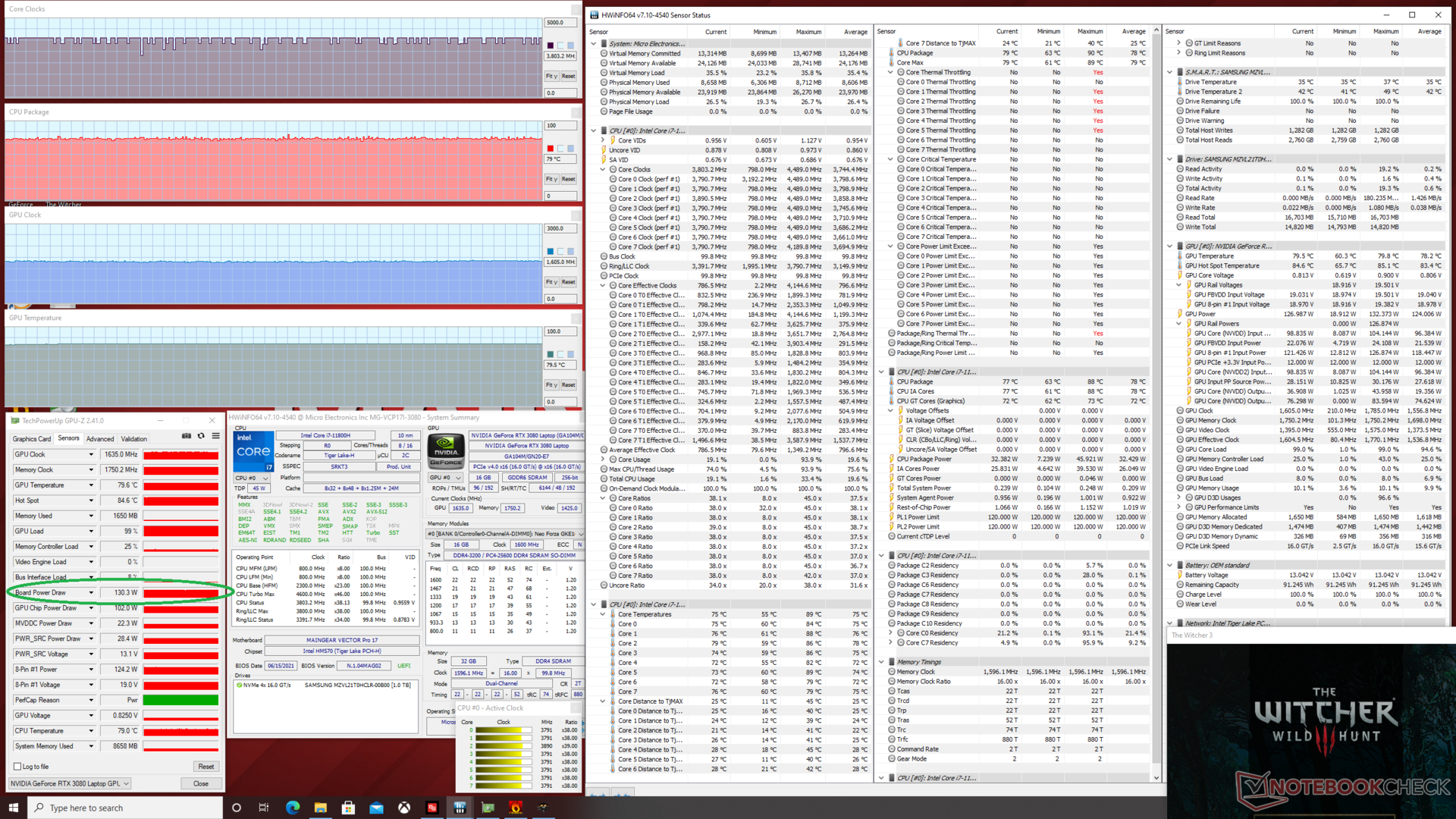Collapse the Core Thermal Throttling group
Image resolution: width=1456 pixels, height=819 pixels.
(x=891, y=72)
